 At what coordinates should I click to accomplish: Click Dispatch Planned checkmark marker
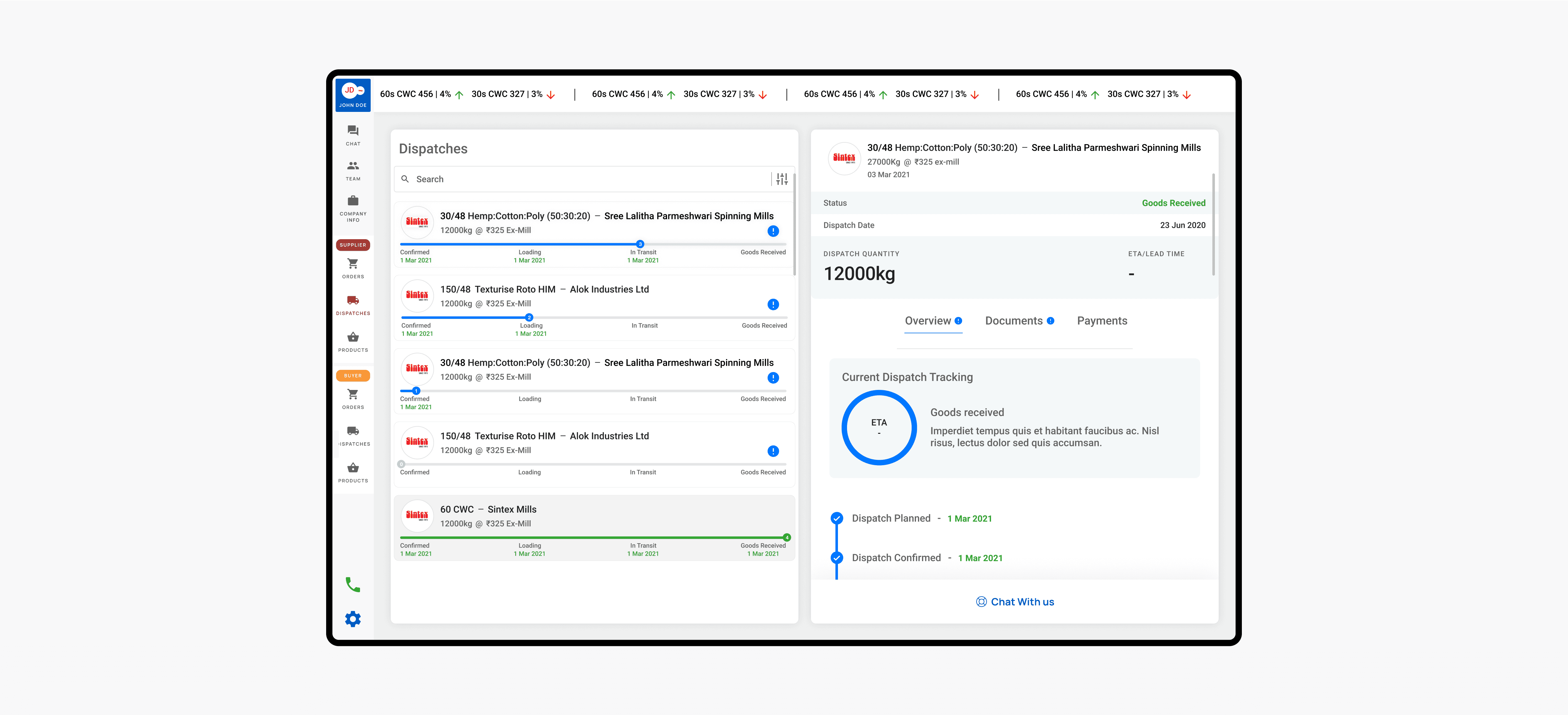(836, 518)
